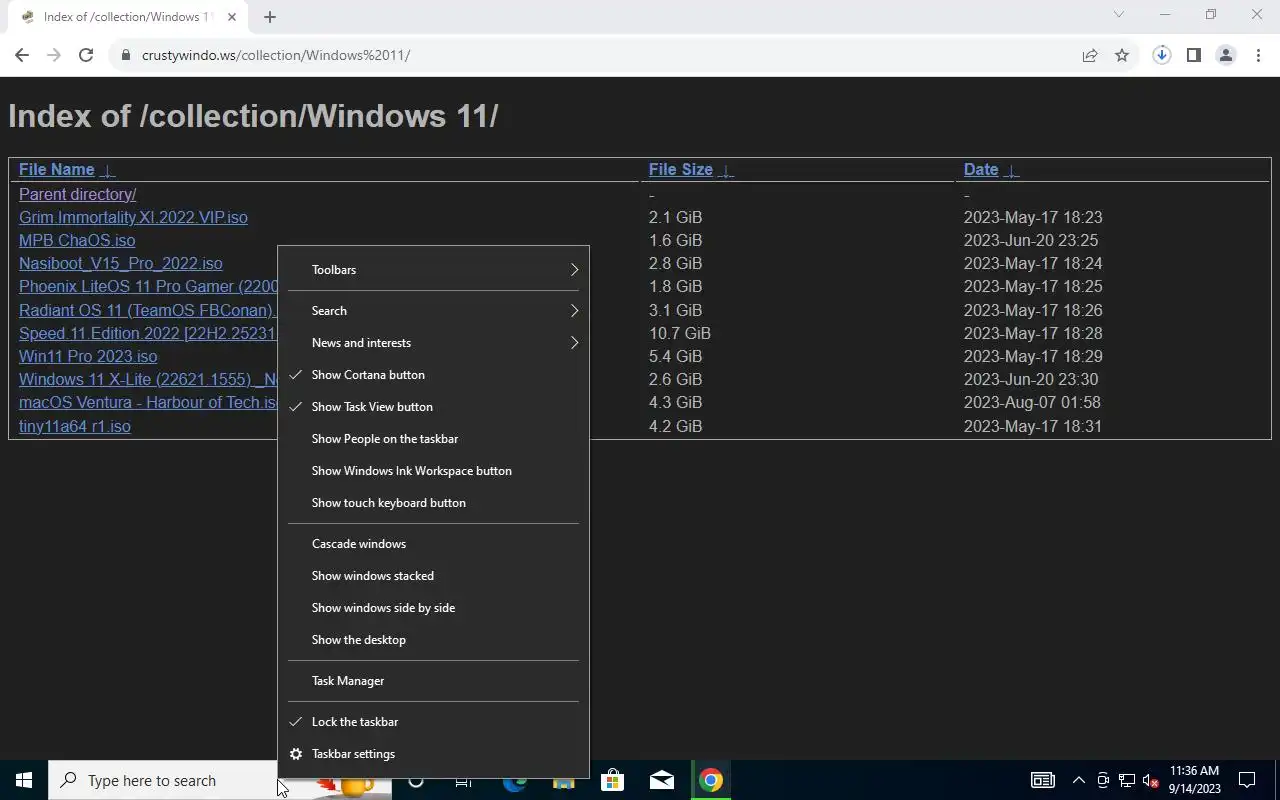This screenshot has height=800, width=1280.
Task: Expand the Search submenu
Action: point(433,311)
